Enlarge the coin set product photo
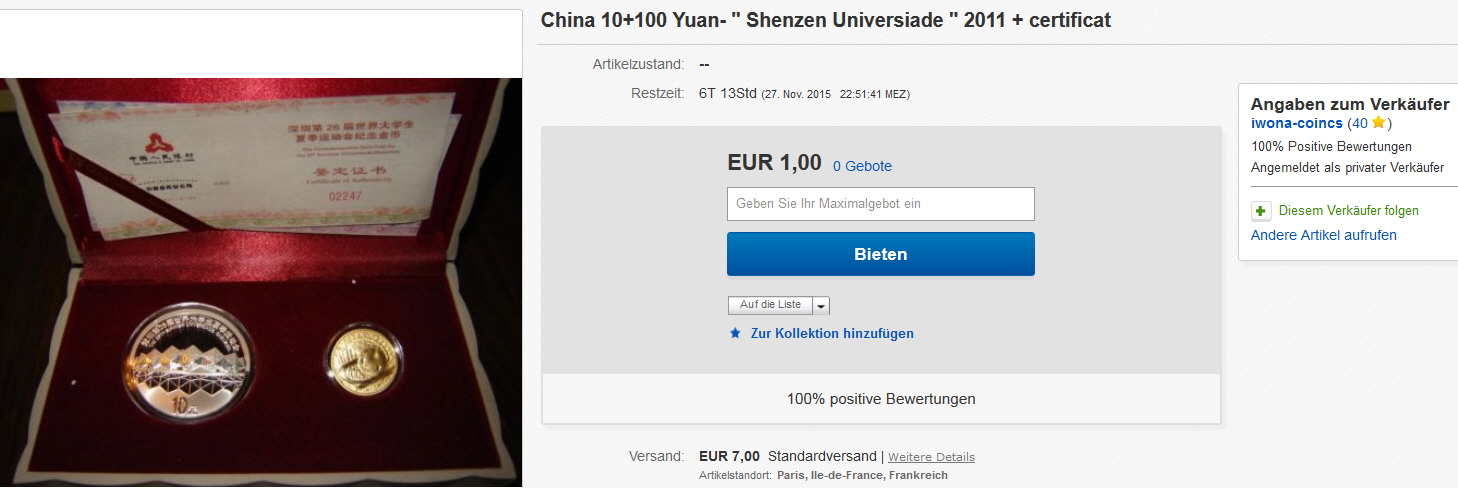The width and height of the screenshot is (1458, 488). pyautogui.click(x=261, y=283)
